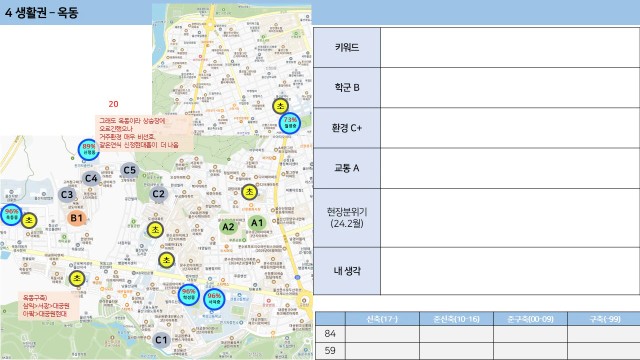The height and width of the screenshot is (360, 640).
Task: Click the gray C2 zone marker
Action: click(158, 194)
